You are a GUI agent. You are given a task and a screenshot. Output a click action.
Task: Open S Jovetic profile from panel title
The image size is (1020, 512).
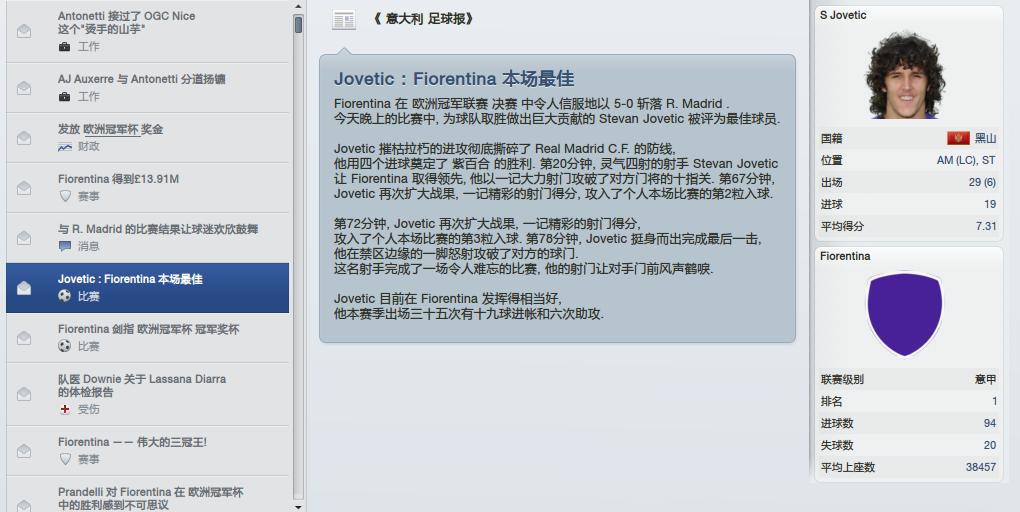[x=842, y=15]
